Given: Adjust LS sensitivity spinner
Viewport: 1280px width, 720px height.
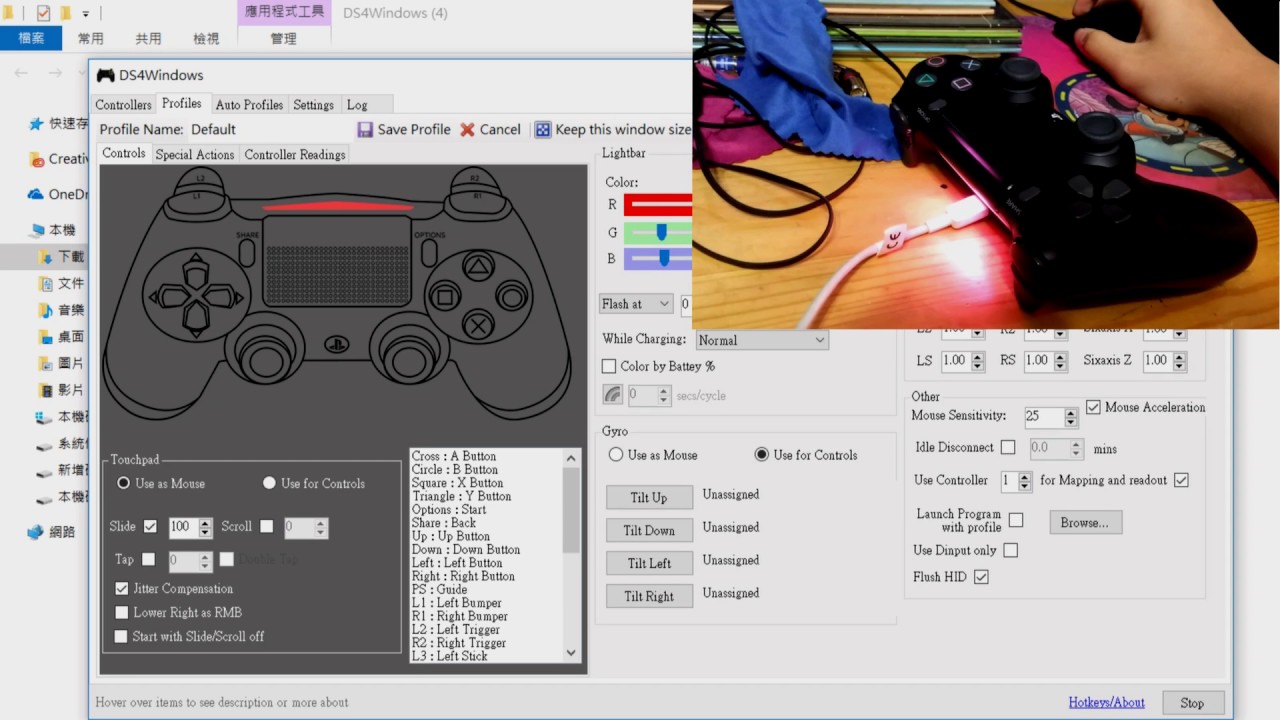Looking at the screenshot, I should click(x=977, y=361).
